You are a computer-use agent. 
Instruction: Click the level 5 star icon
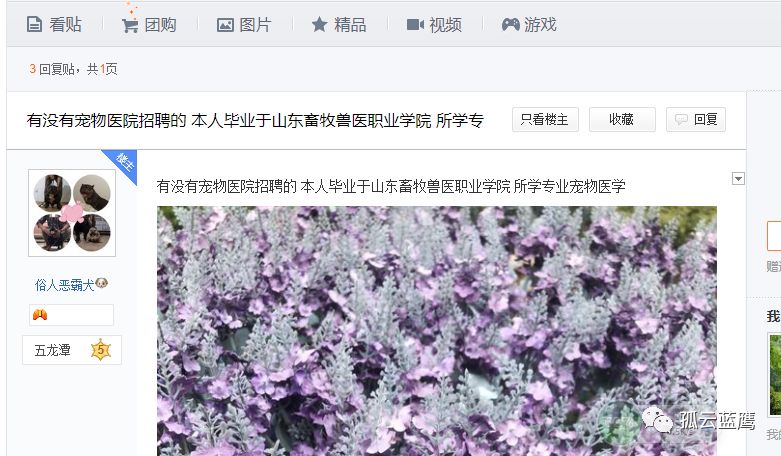click(x=101, y=350)
